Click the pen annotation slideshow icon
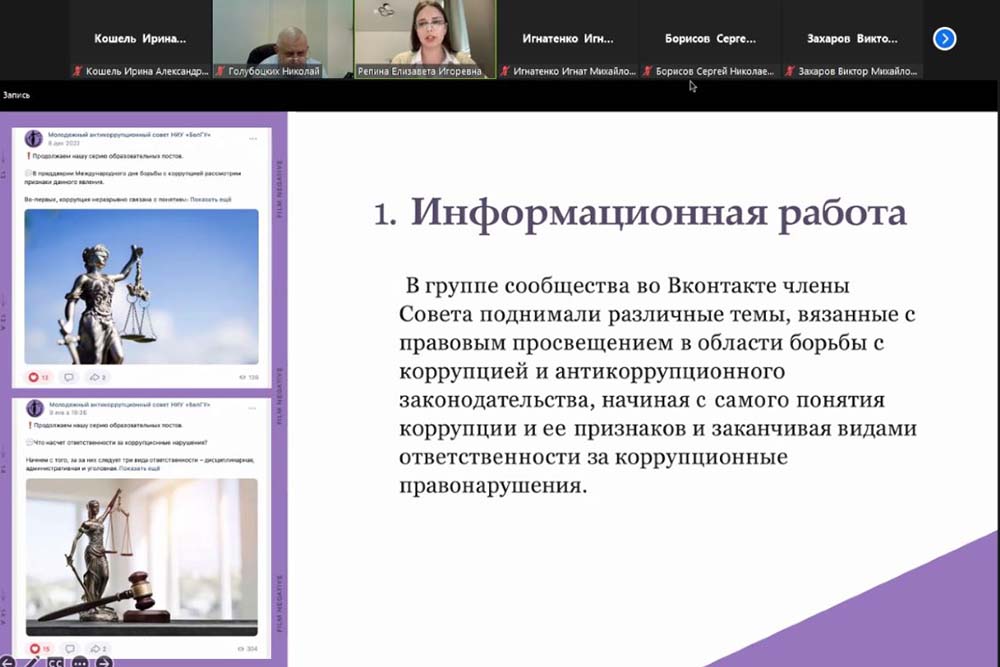The image size is (1000, 667). (x=32, y=662)
